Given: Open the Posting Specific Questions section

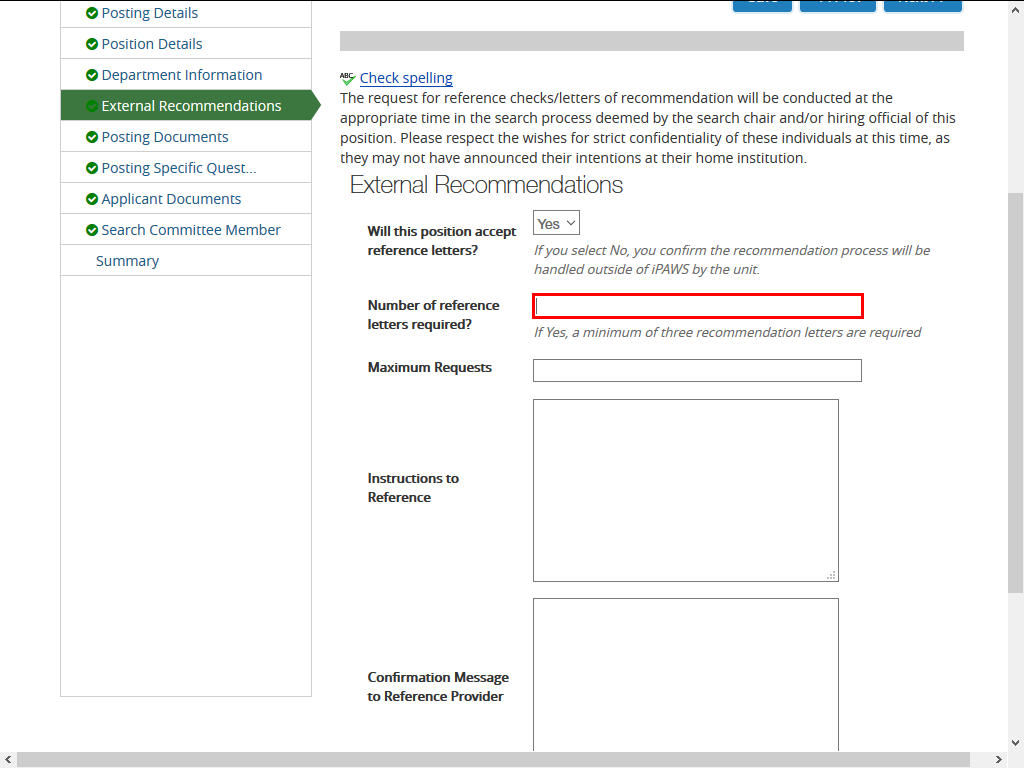Looking at the screenshot, I should (178, 168).
